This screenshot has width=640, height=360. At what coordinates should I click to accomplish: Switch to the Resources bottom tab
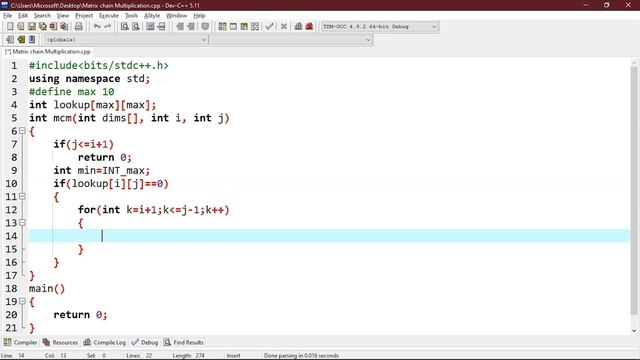[x=60, y=342]
